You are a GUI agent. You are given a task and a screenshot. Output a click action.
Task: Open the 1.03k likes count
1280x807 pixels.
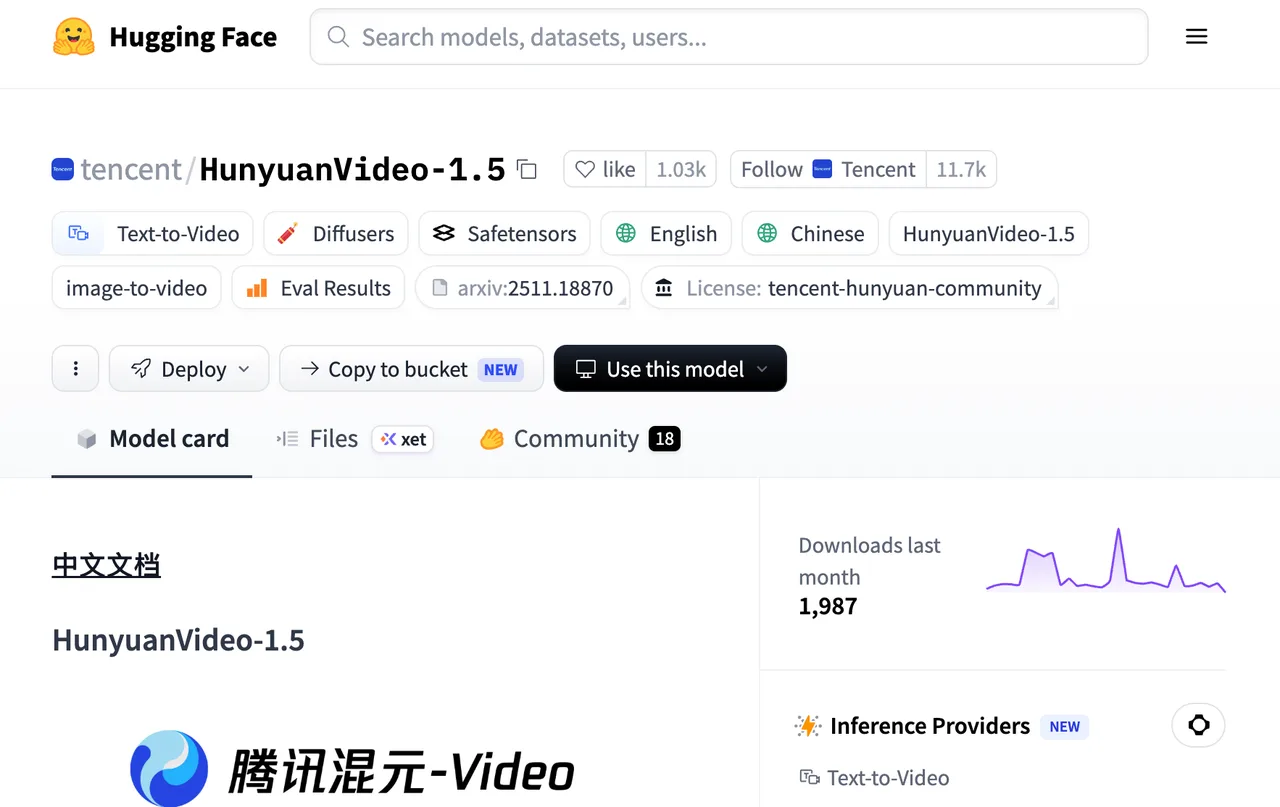click(681, 169)
